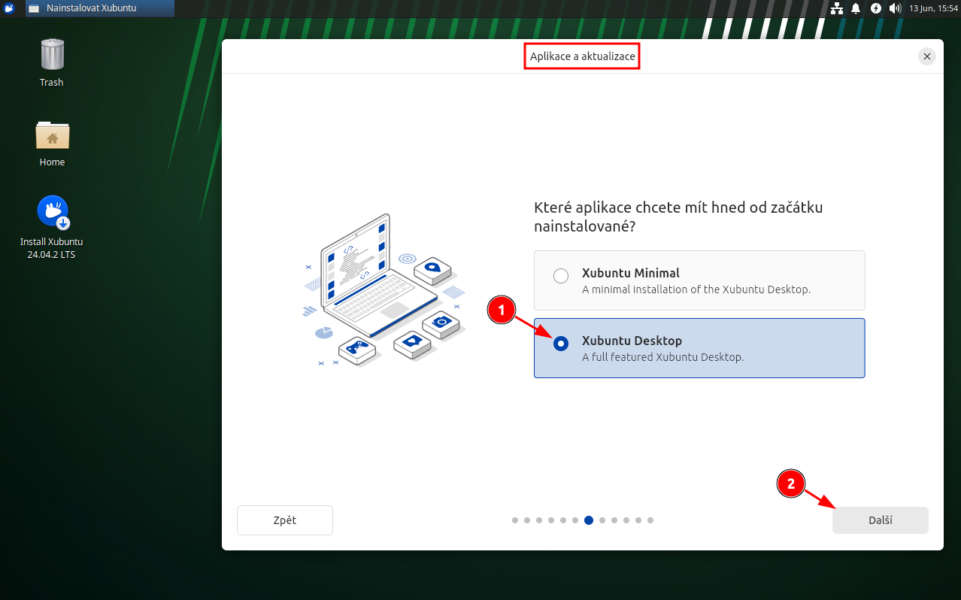Screen dimensions: 961x600
Task: Click the Xubuntu Minimal option description
Action: [x=696, y=289]
